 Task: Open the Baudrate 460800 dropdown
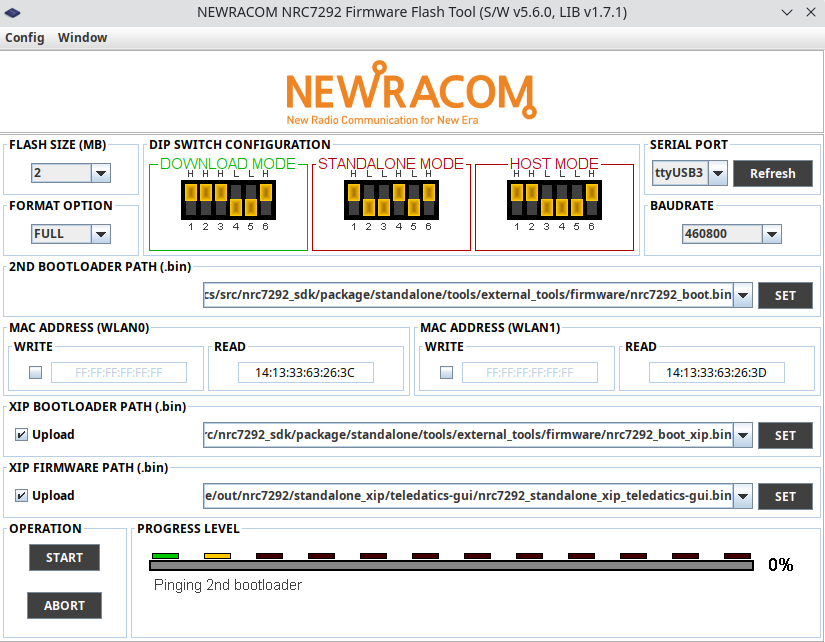[772, 234]
